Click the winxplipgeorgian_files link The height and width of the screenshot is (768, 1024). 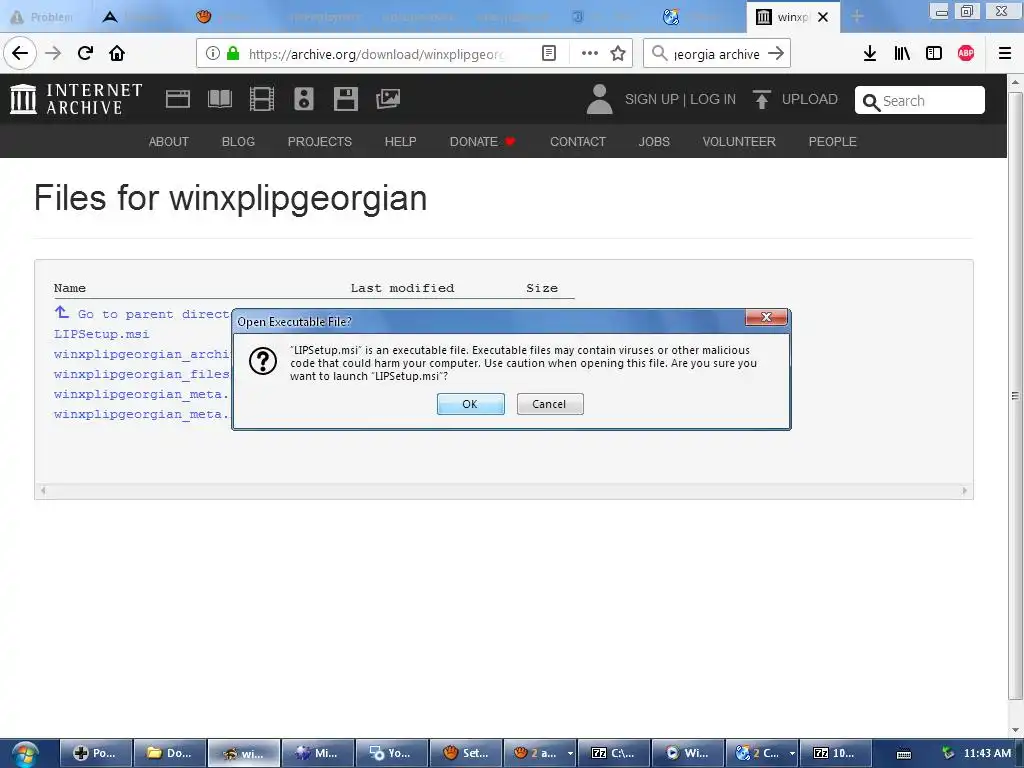pyautogui.click(x=142, y=374)
